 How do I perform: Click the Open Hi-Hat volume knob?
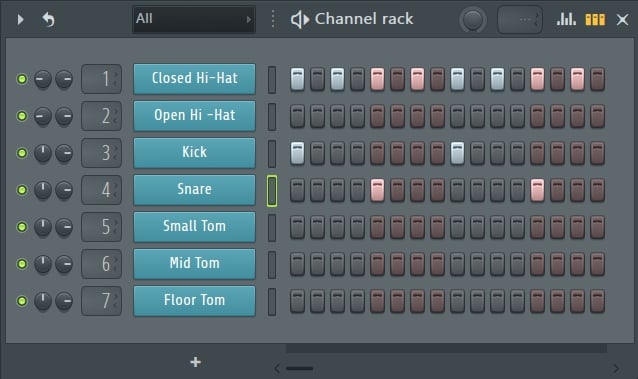tap(64, 116)
